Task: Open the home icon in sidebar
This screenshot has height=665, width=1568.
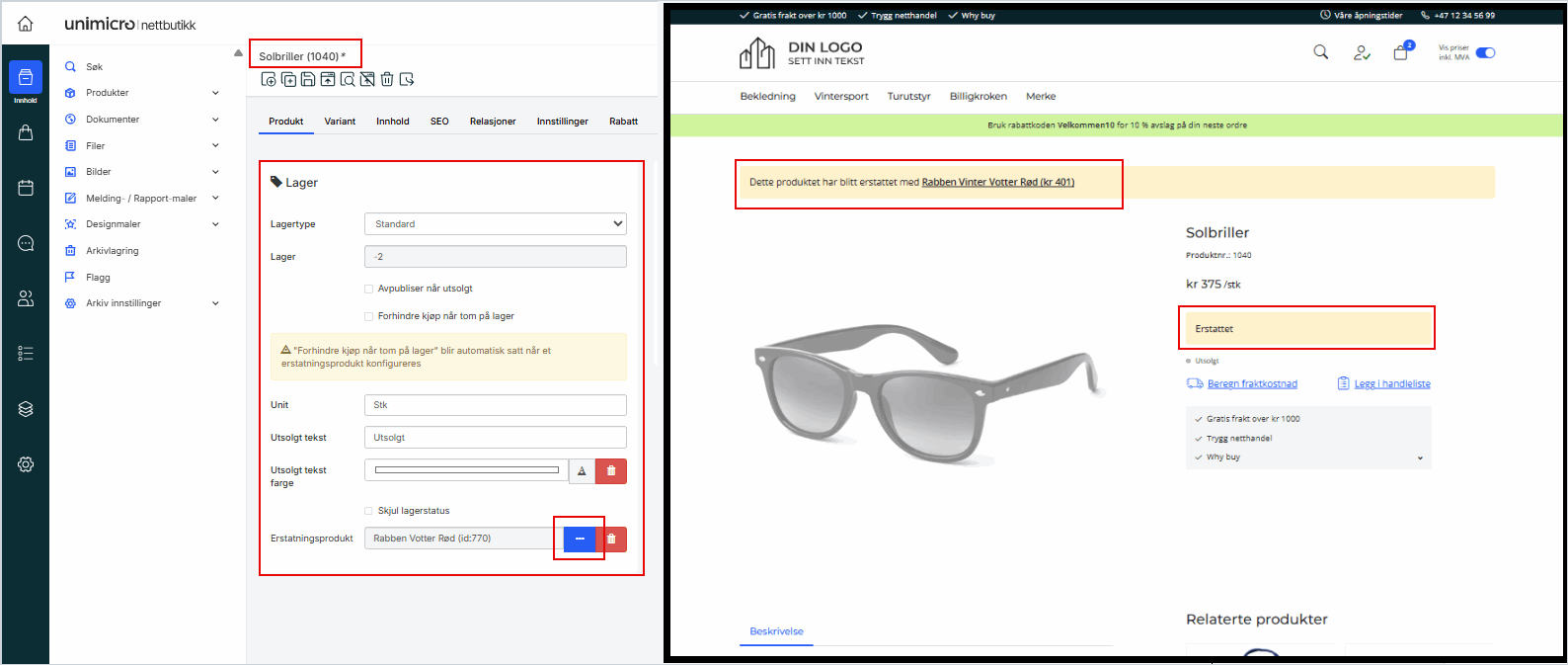Action: (26, 24)
